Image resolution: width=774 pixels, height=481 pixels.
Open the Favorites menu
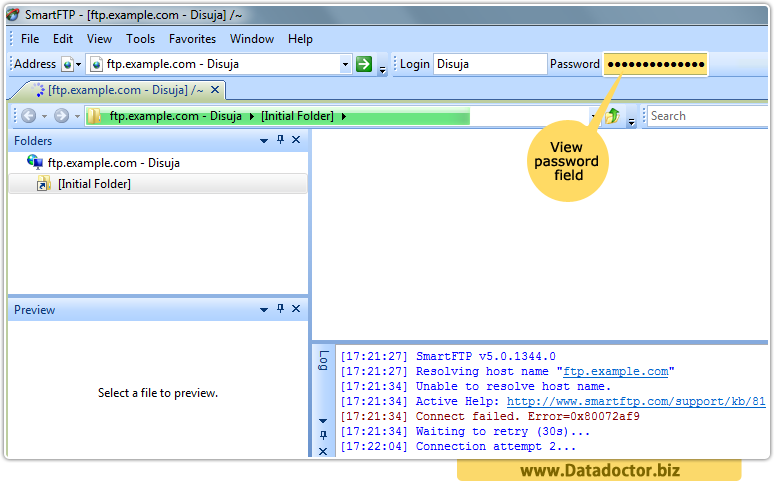[192, 39]
